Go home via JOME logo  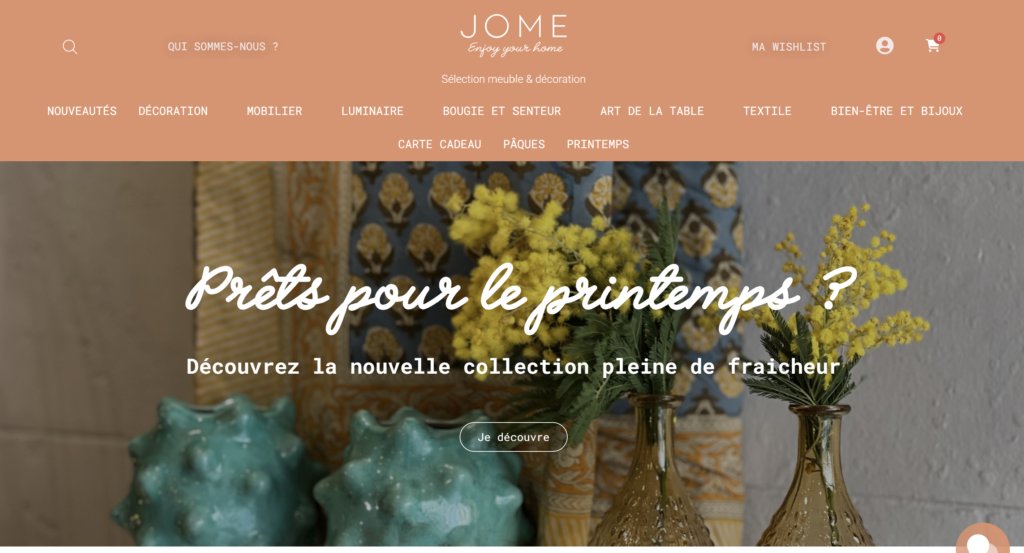[x=513, y=35]
